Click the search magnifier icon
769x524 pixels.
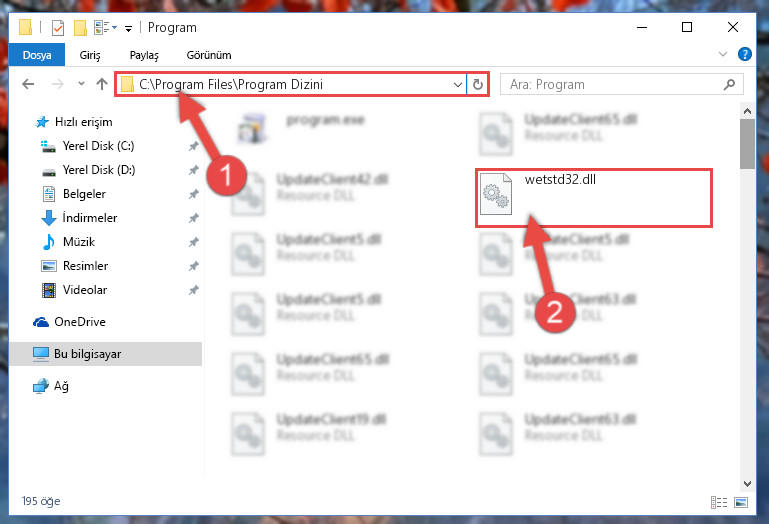729,84
